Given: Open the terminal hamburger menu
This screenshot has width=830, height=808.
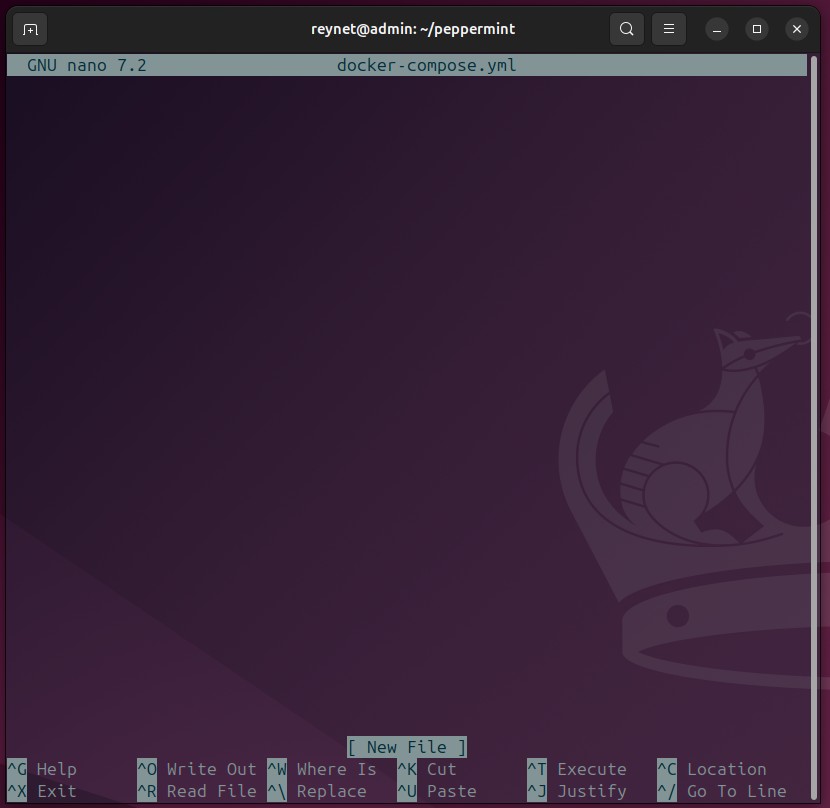Looking at the screenshot, I should pyautogui.click(x=669, y=29).
